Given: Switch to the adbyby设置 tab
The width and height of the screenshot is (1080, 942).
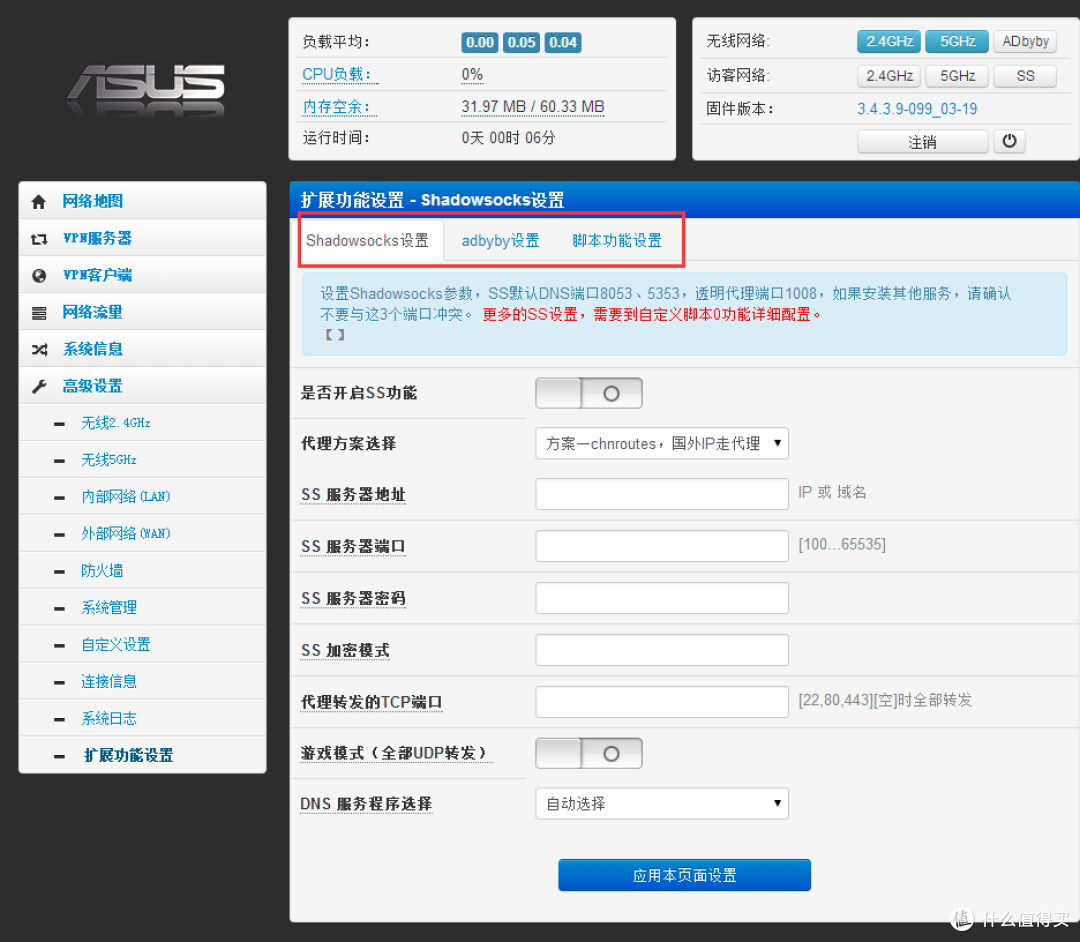Looking at the screenshot, I should 500,240.
